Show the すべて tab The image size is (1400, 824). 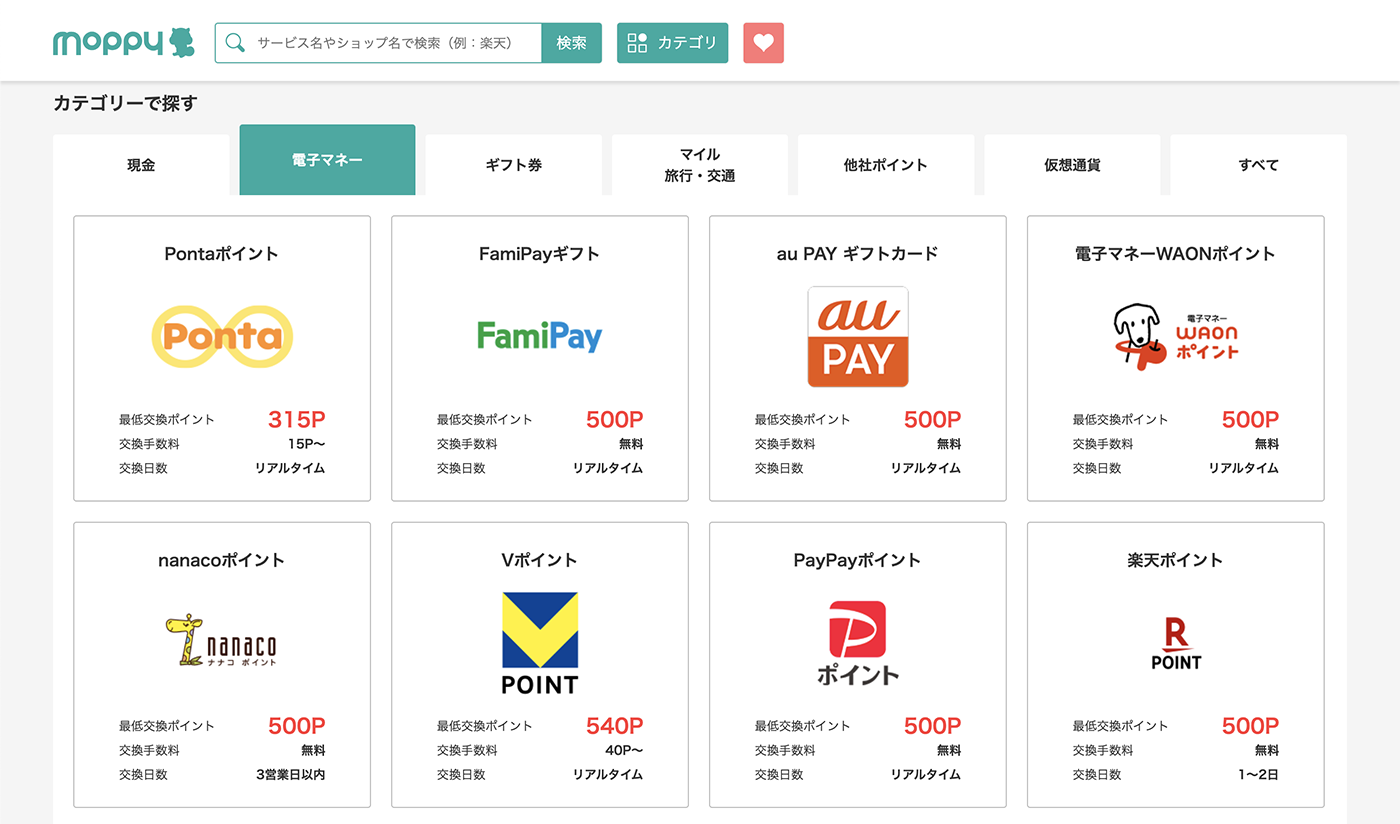[1258, 165]
